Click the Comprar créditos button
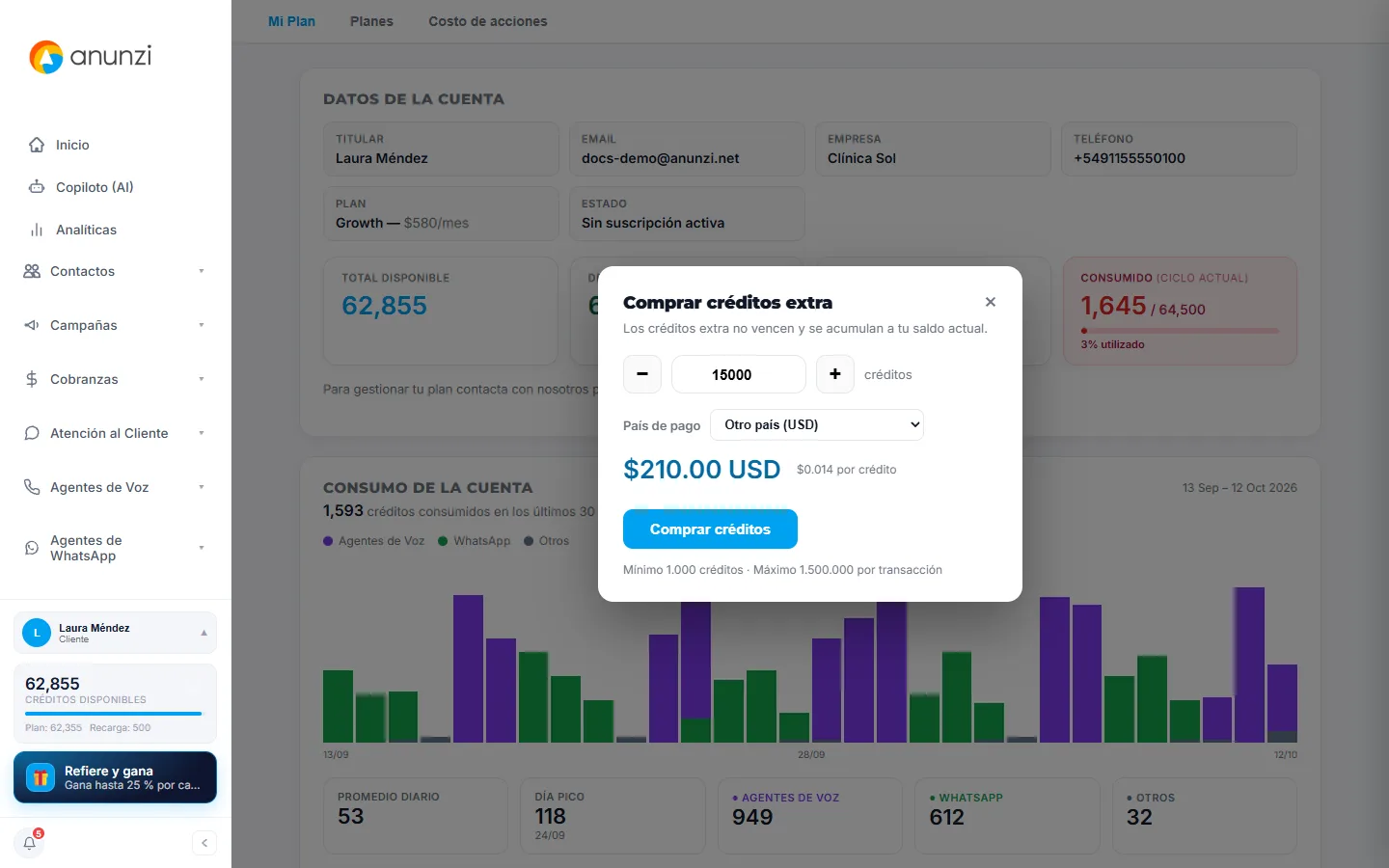The image size is (1389, 868). click(x=710, y=529)
